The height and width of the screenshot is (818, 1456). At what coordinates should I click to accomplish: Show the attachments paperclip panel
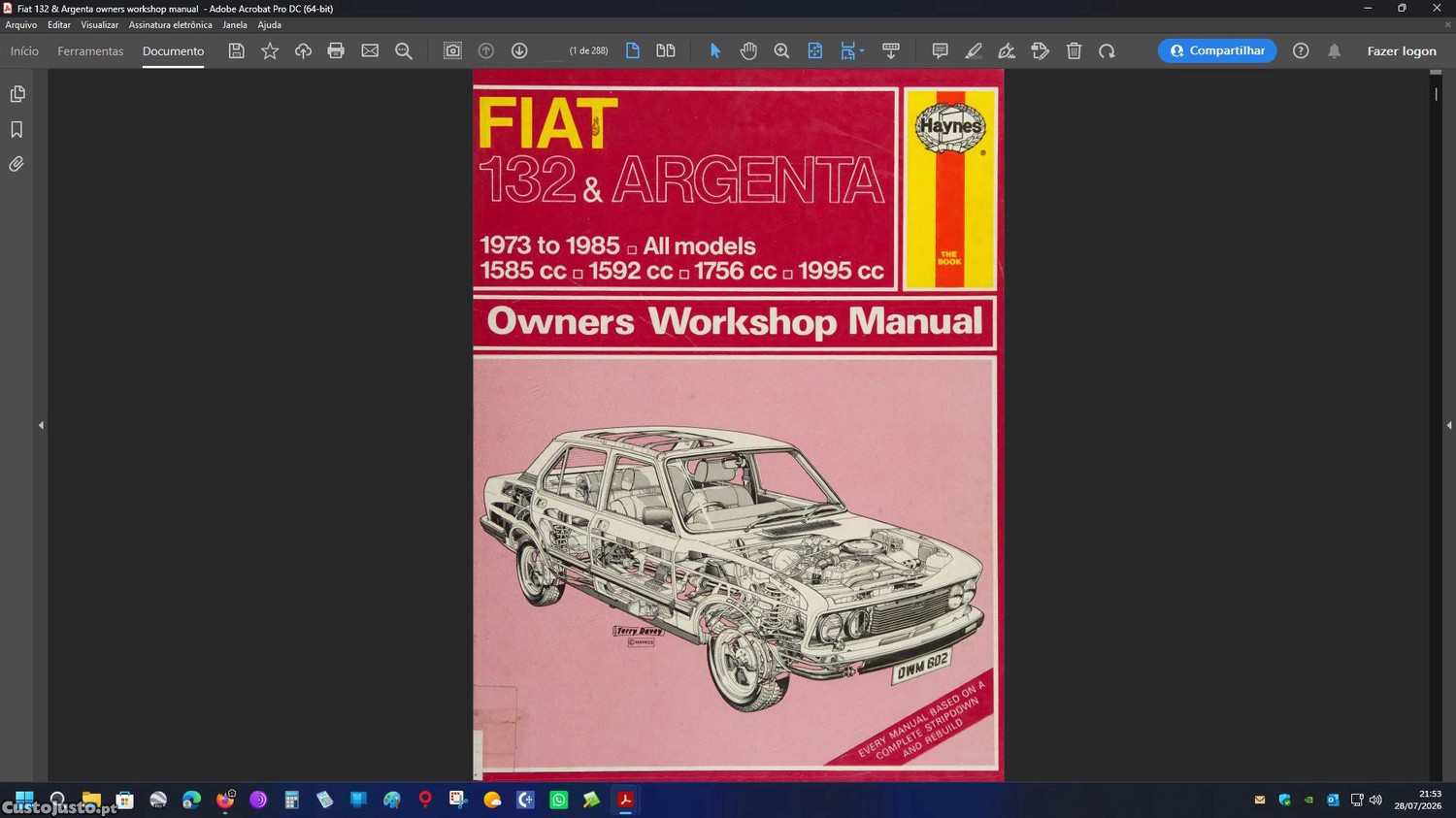coord(17,164)
